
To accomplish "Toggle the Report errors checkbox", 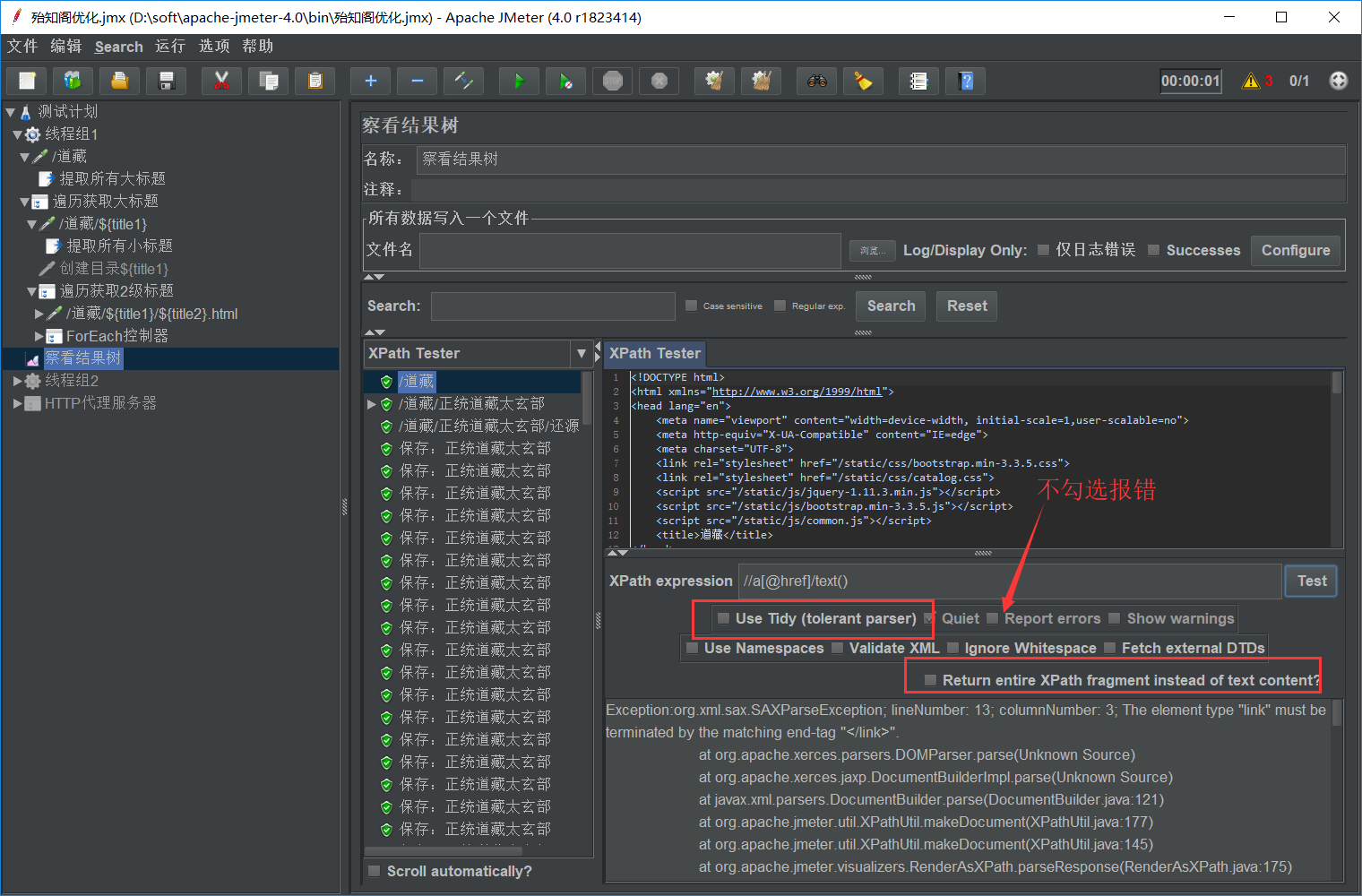I will click(992, 618).
